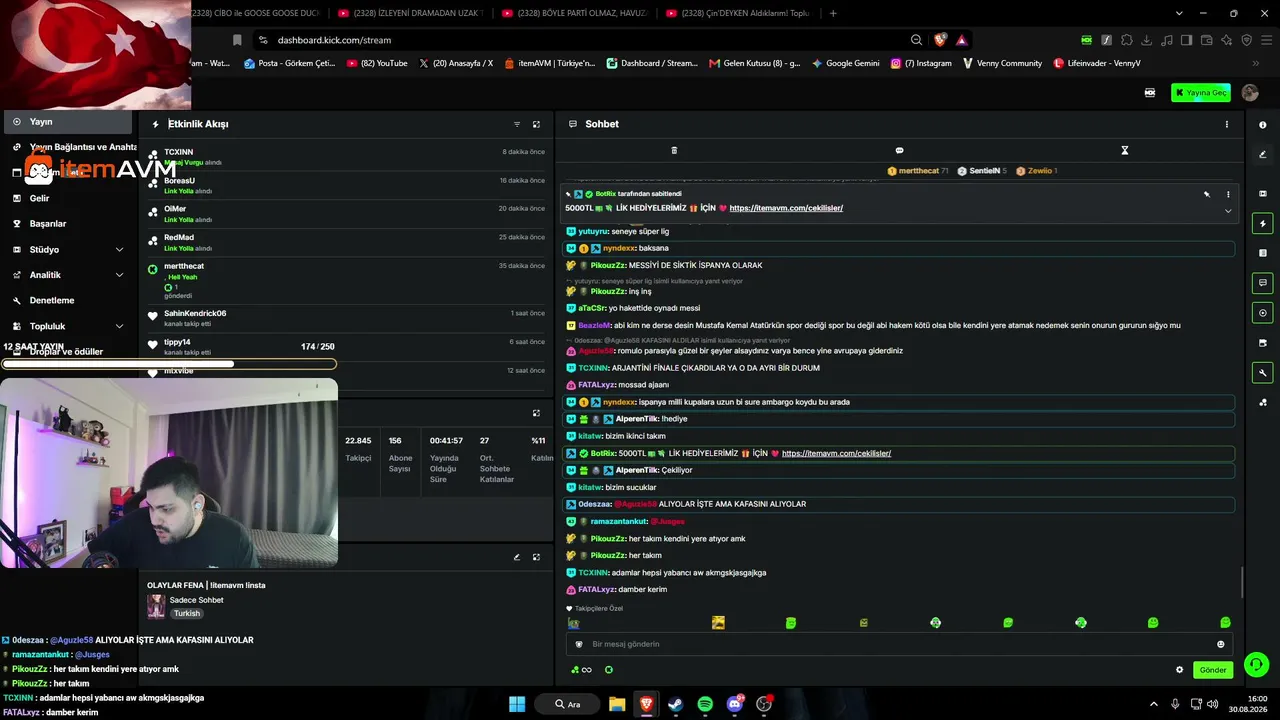Screen dimensions: 1280x720
Task: Click the Zewiio leaderboard entry
Action: pyautogui.click(x=1037, y=171)
